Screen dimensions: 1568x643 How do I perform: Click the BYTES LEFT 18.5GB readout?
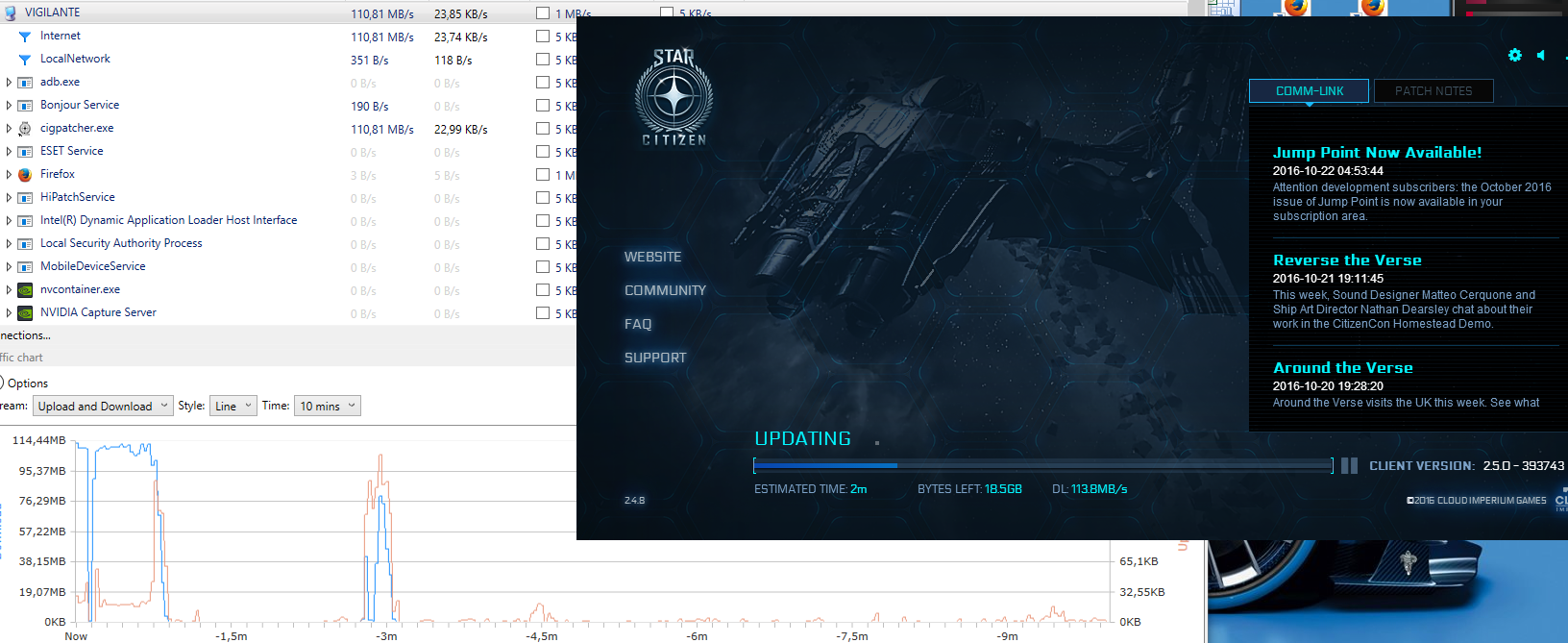(969, 489)
